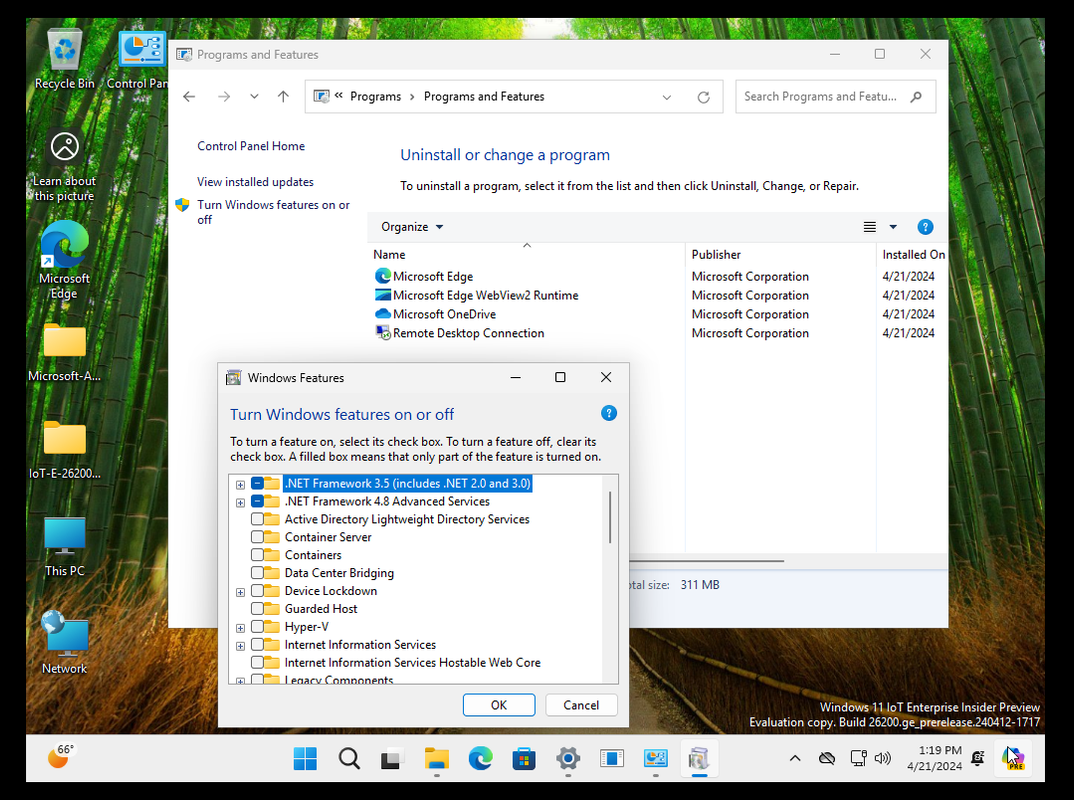1074x800 pixels.
Task: Open recent locations dropdown next to Forward
Action: pyautogui.click(x=254, y=97)
